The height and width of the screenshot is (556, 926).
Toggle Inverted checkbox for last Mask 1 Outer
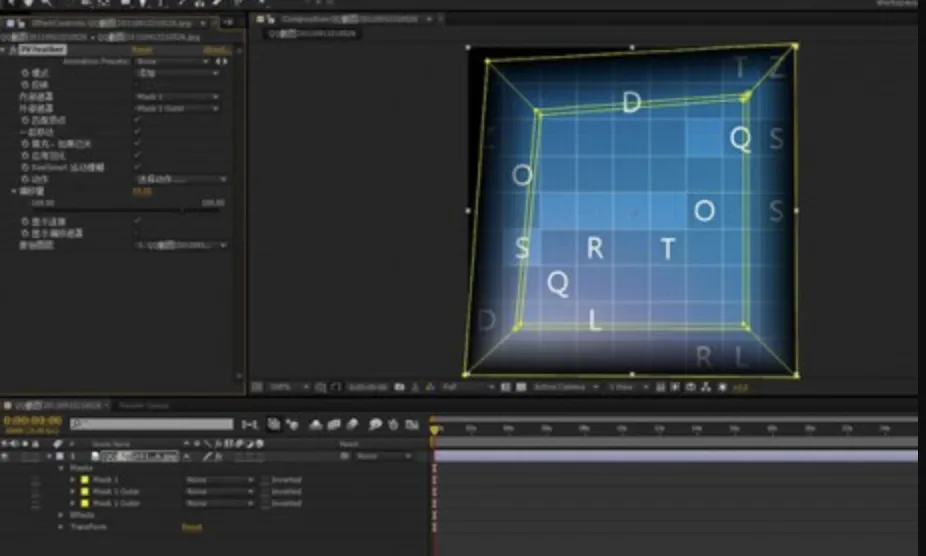[x=265, y=503]
